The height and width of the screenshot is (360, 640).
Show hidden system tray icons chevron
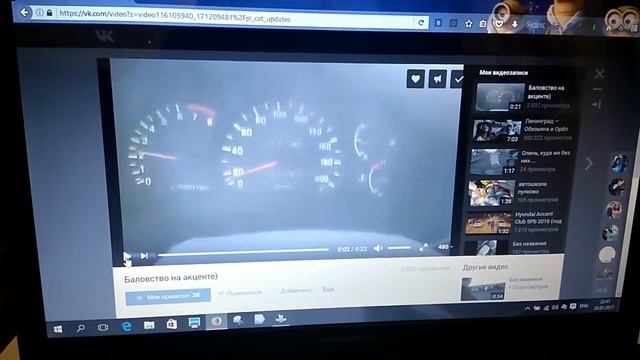[527, 309]
